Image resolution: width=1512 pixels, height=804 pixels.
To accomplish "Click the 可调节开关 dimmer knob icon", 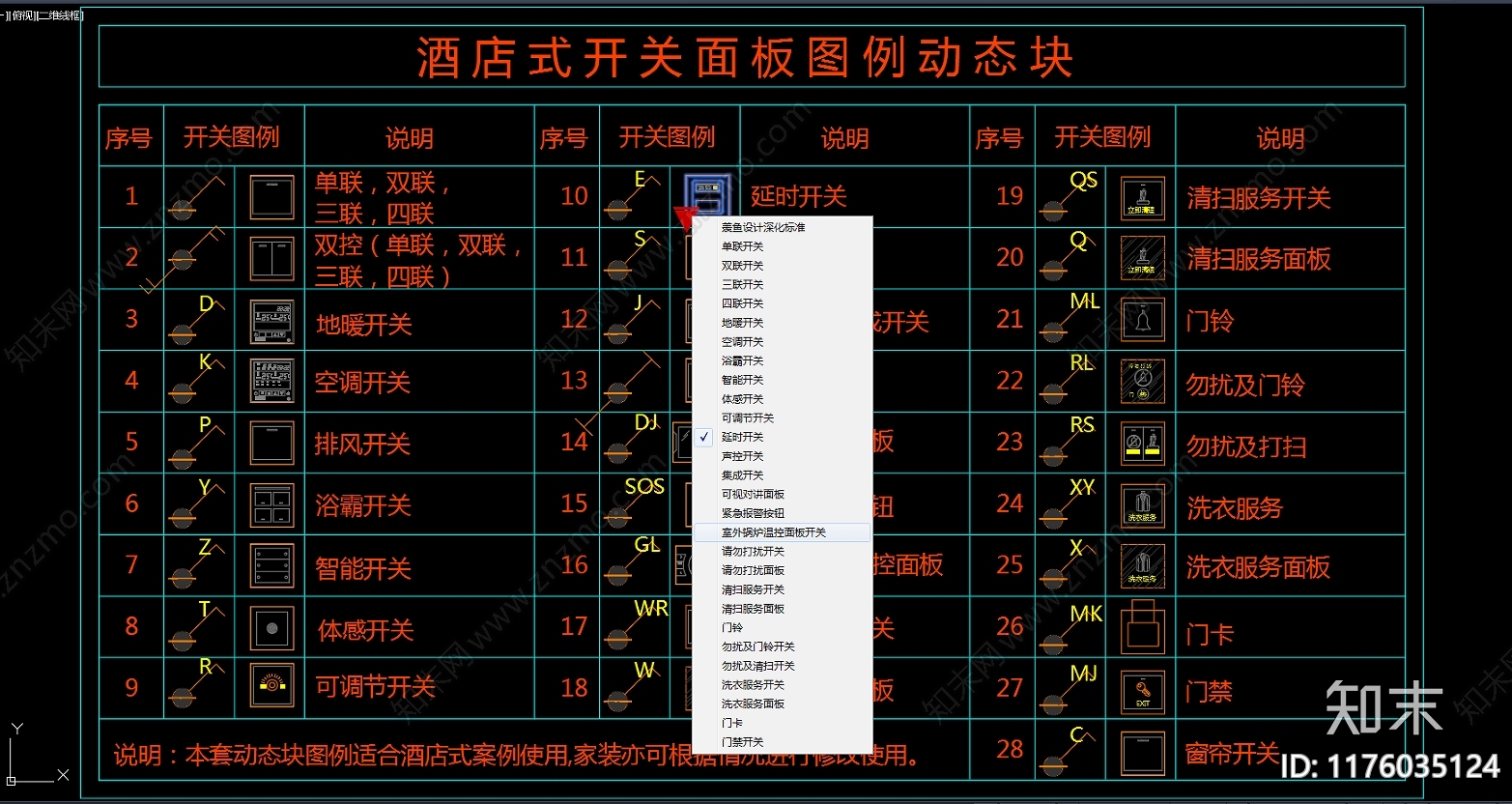I will pos(271,685).
